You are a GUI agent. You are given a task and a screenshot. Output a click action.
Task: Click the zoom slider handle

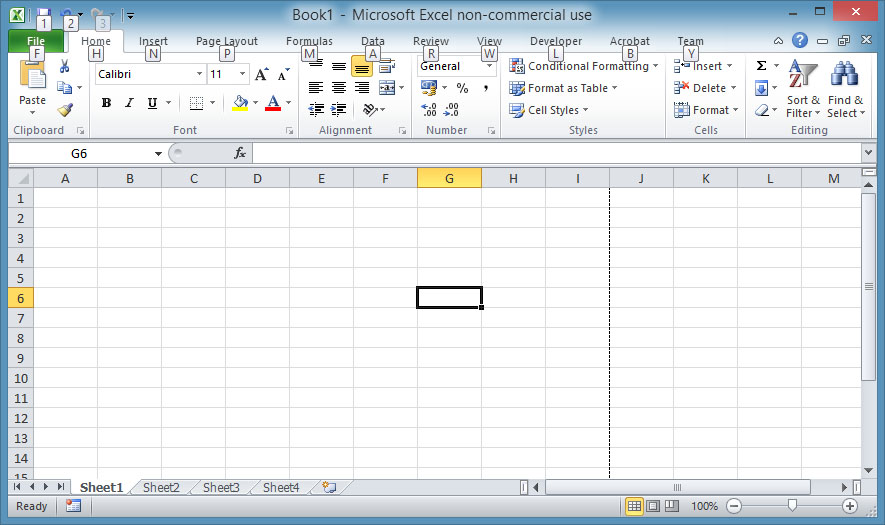coord(792,506)
